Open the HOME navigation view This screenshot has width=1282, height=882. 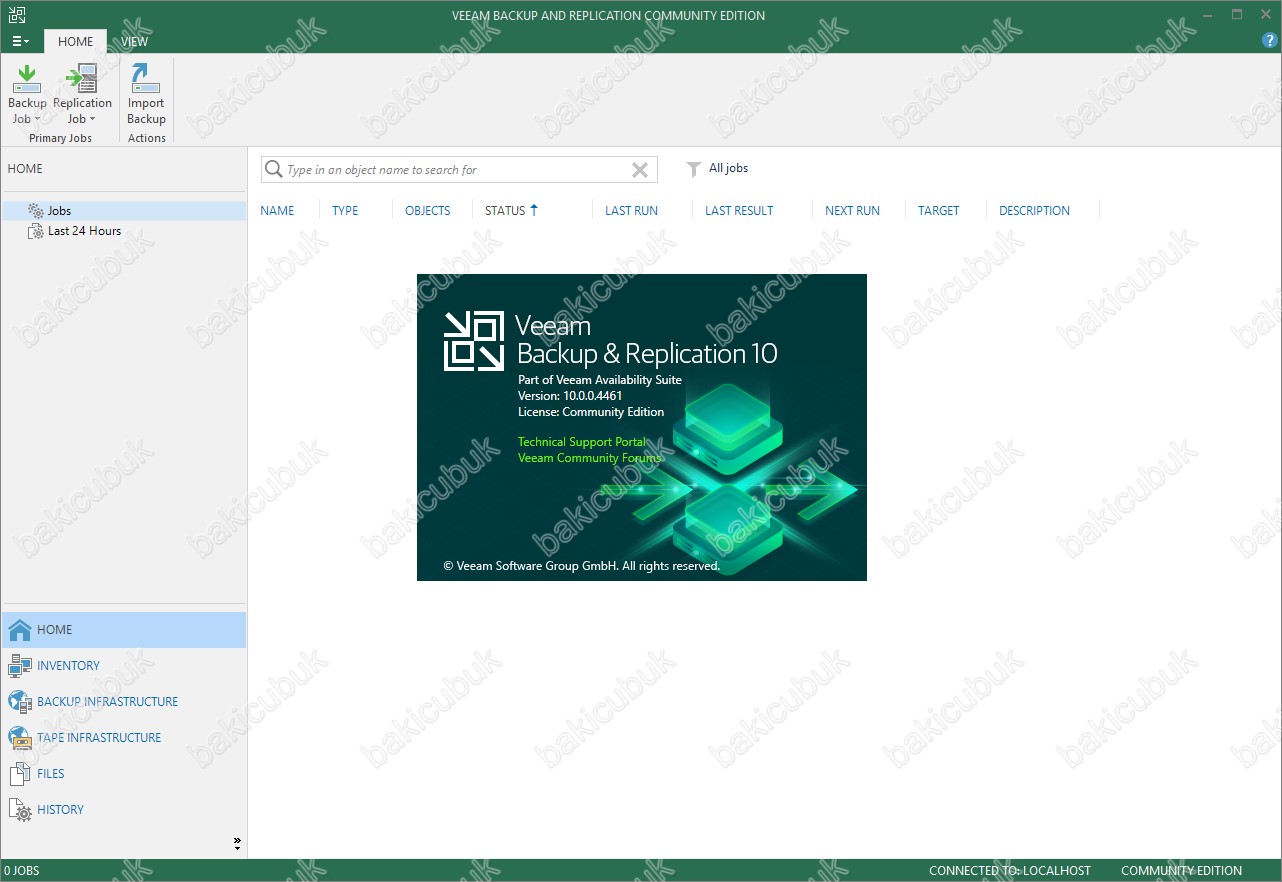click(x=124, y=630)
